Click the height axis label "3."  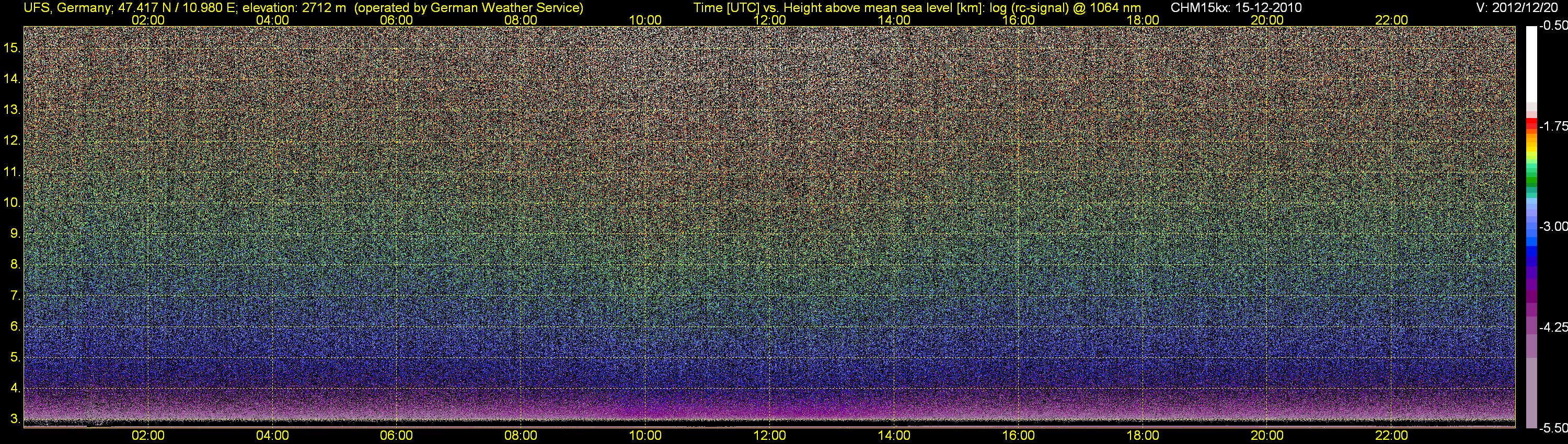tap(16, 419)
